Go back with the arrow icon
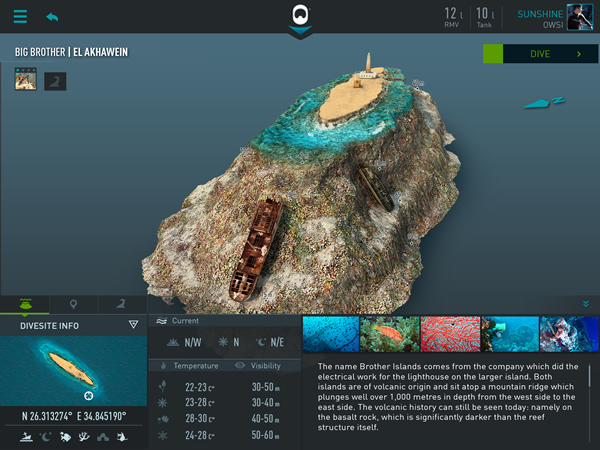The height and width of the screenshot is (450, 600). click(52, 17)
